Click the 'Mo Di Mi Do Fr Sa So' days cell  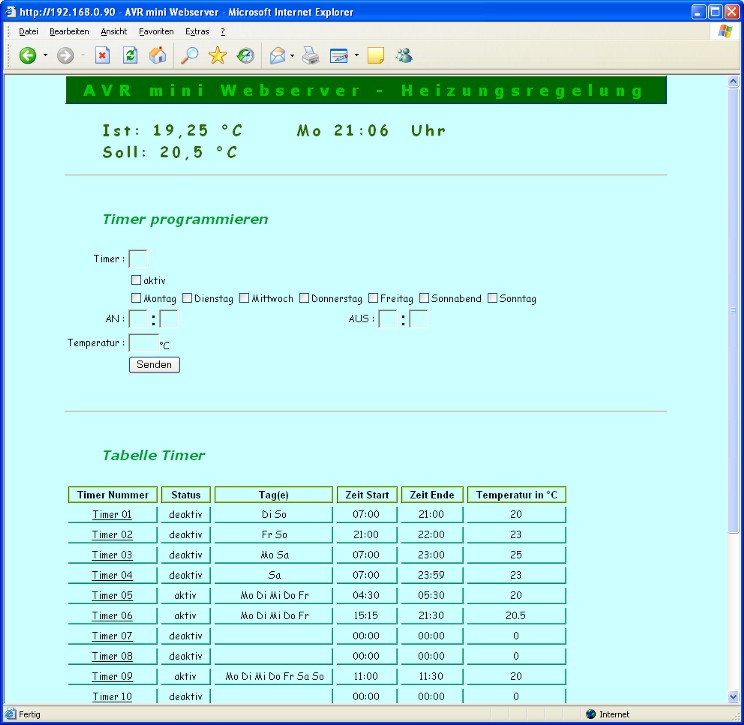tap(274, 676)
